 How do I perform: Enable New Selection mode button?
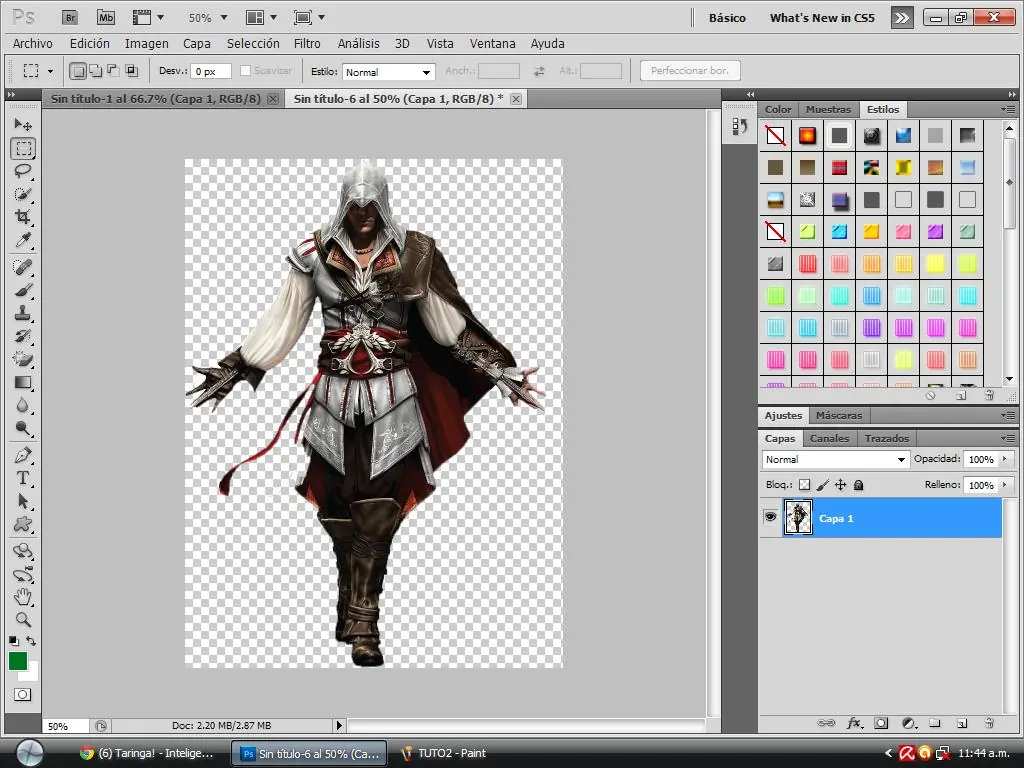tap(78, 71)
